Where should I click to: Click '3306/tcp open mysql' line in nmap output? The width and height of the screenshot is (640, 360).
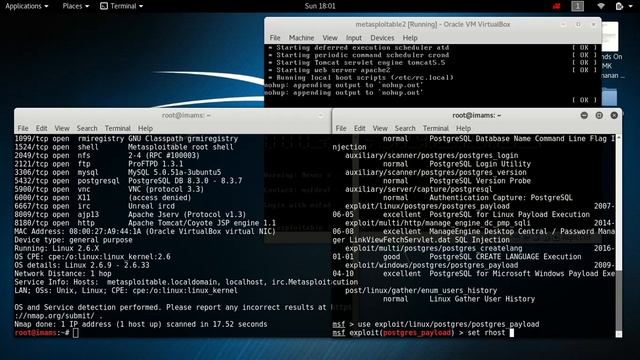click(118, 172)
